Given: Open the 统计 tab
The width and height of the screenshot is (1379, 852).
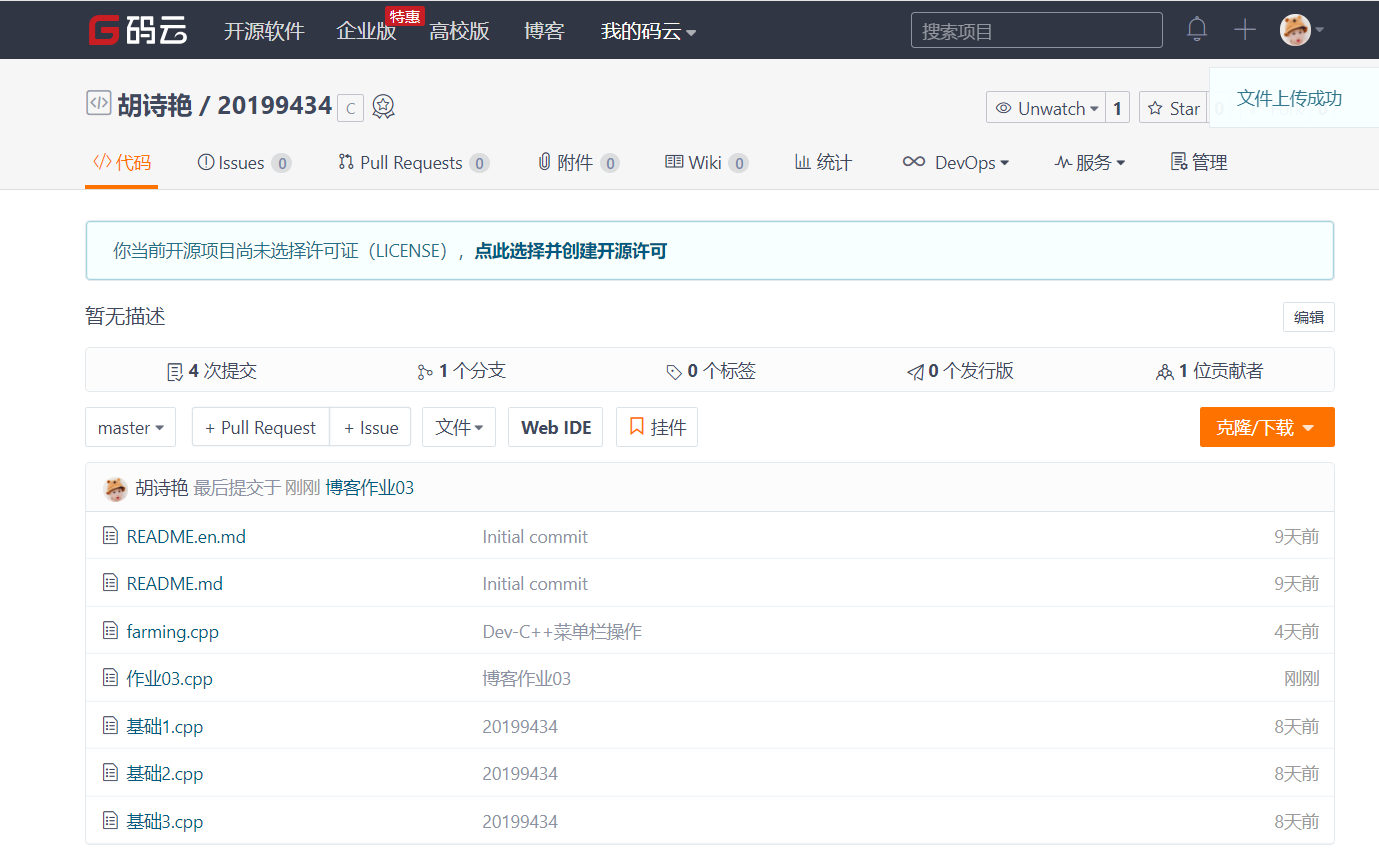Looking at the screenshot, I should coord(823,162).
